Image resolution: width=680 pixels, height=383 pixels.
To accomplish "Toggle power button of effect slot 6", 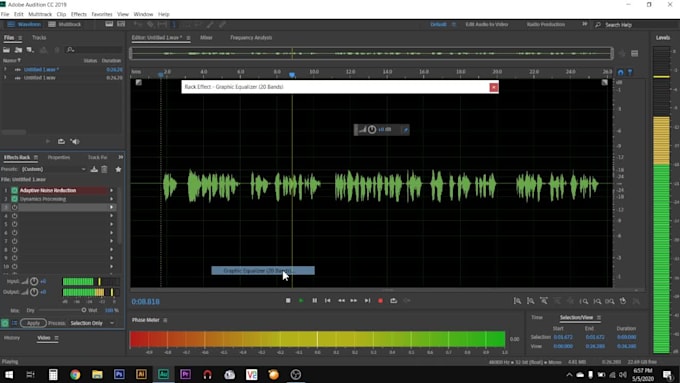I will click(14, 232).
